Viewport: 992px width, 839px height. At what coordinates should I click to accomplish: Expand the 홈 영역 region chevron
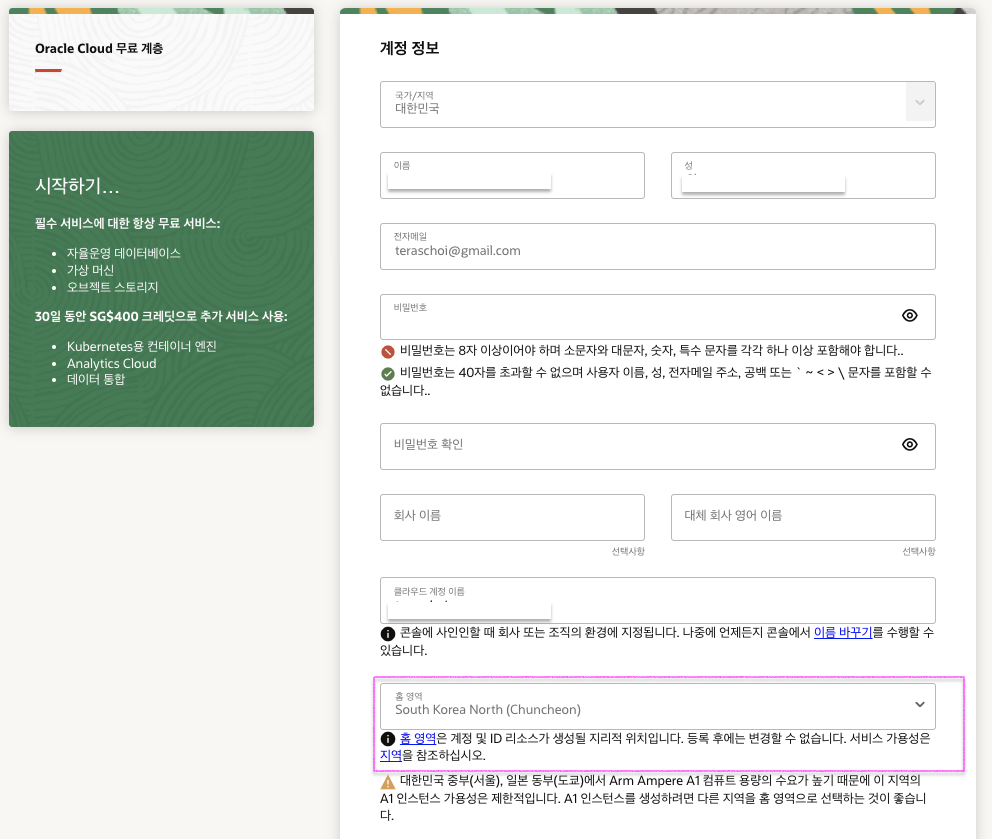click(x=920, y=705)
